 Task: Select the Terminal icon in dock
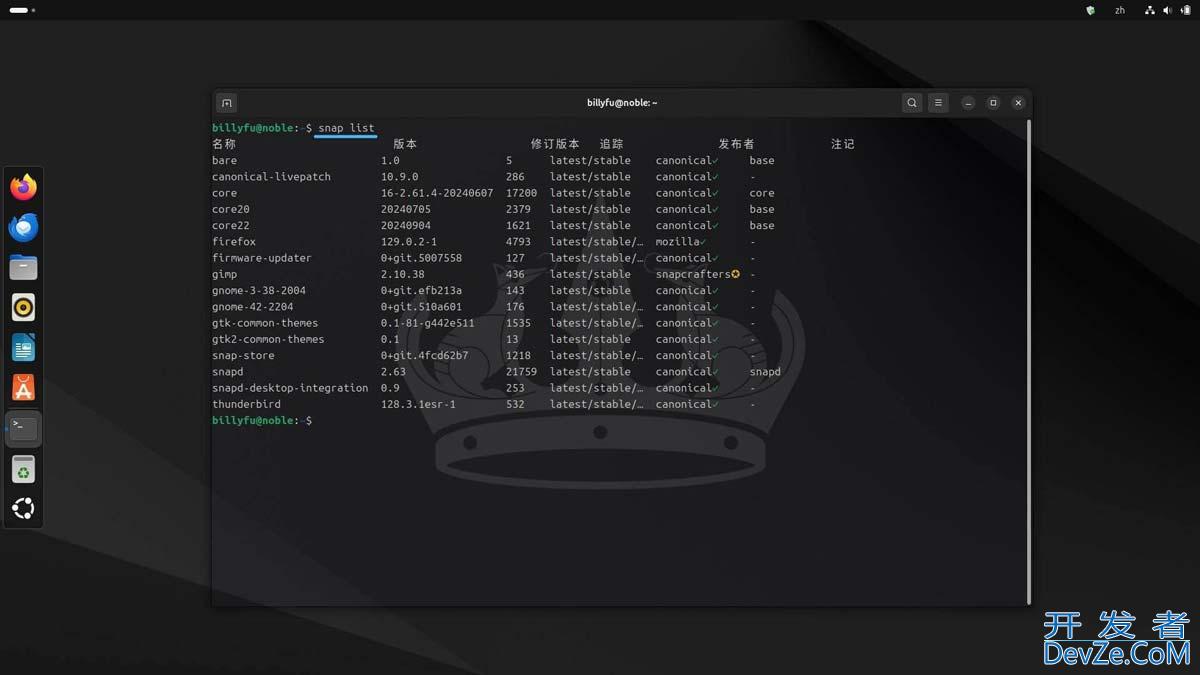pos(24,428)
